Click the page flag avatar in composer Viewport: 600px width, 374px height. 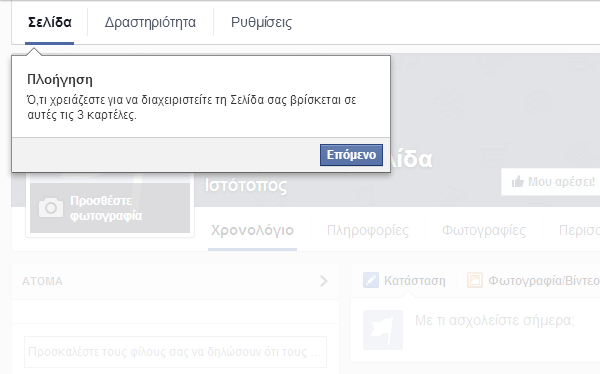click(383, 330)
